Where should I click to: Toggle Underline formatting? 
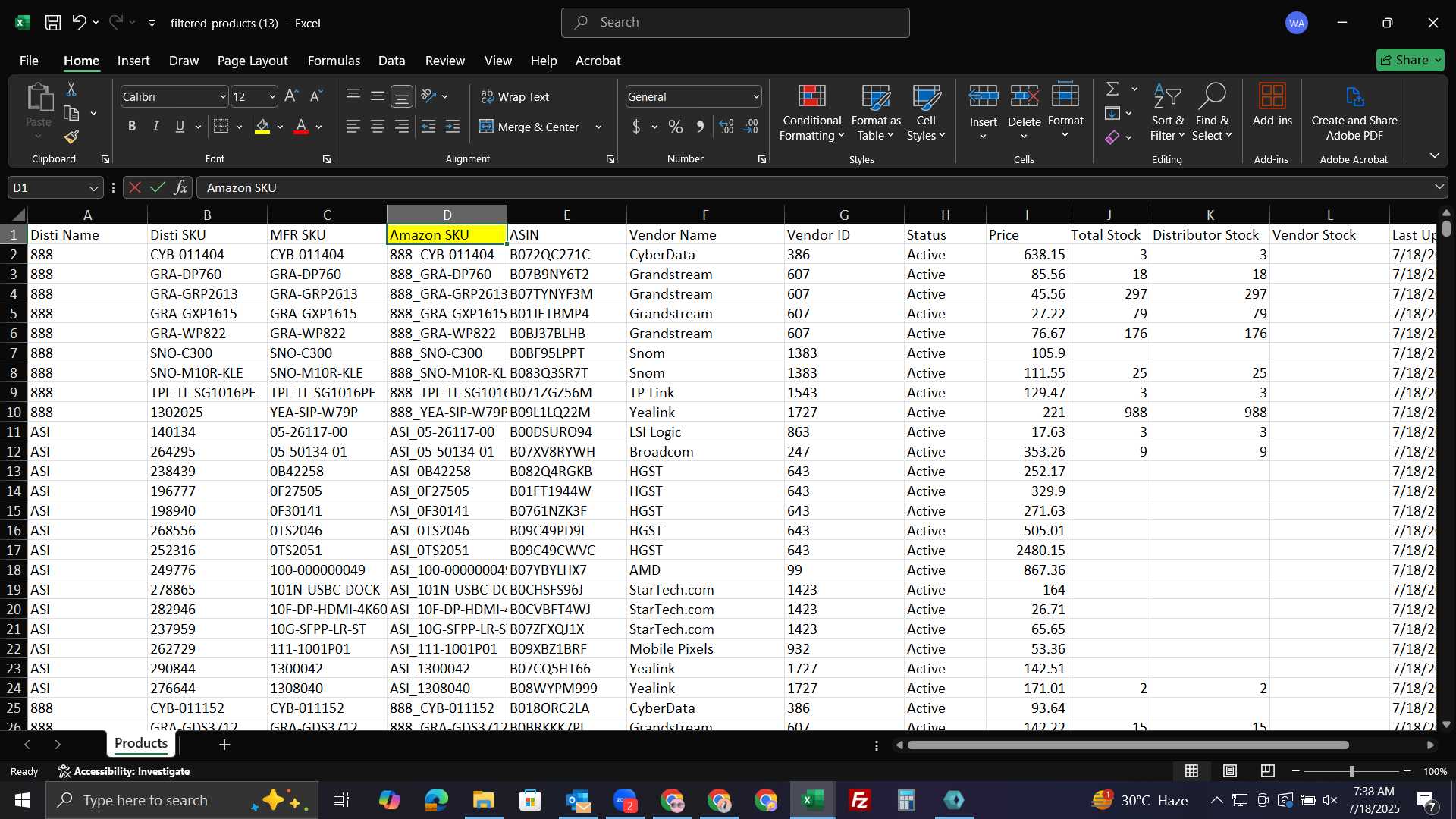coord(180,127)
